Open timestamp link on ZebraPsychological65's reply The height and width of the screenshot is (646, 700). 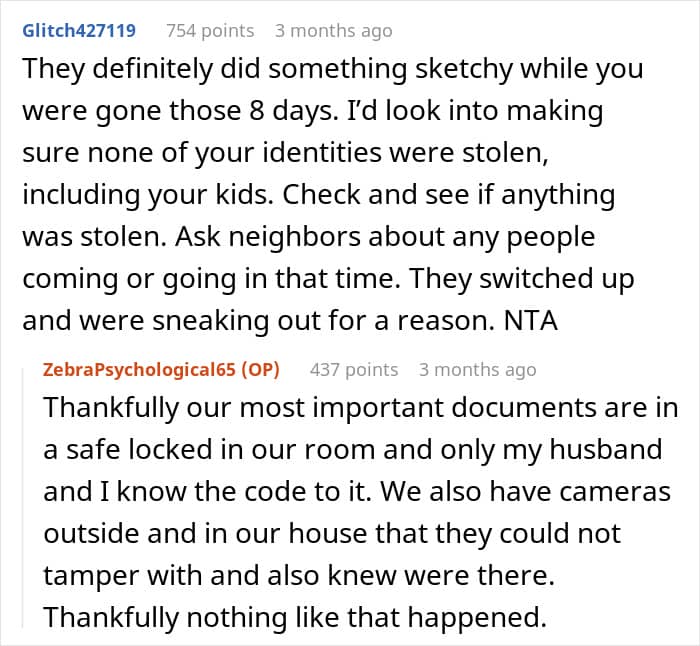click(x=477, y=370)
